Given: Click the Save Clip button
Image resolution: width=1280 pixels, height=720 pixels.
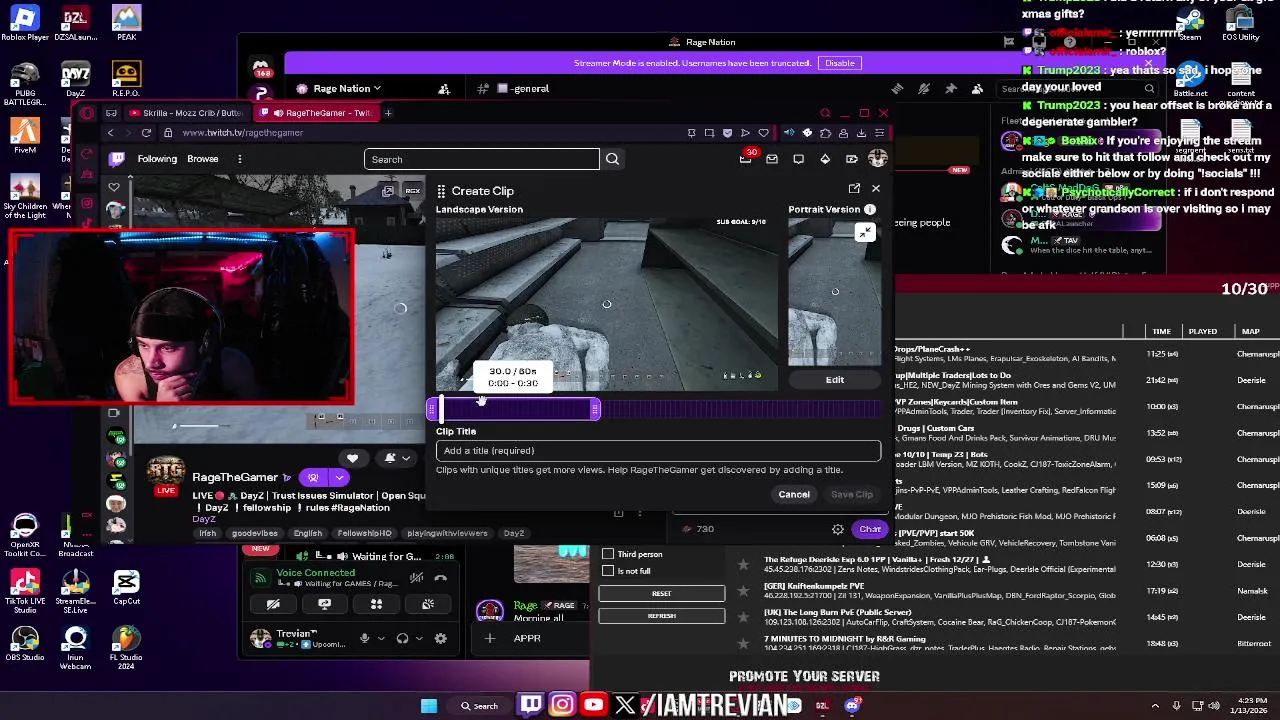Looking at the screenshot, I should pyautogui.click(x=852, y=494).
